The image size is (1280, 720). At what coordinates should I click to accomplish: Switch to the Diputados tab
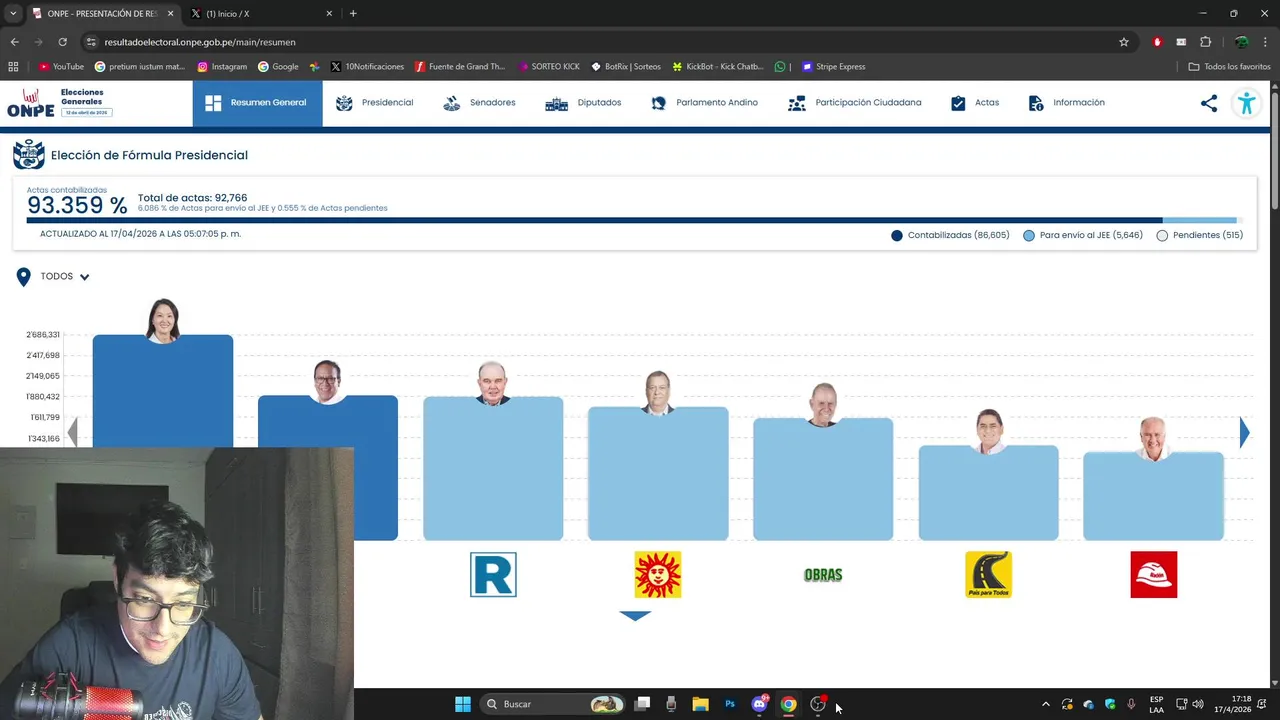(583, 103)
